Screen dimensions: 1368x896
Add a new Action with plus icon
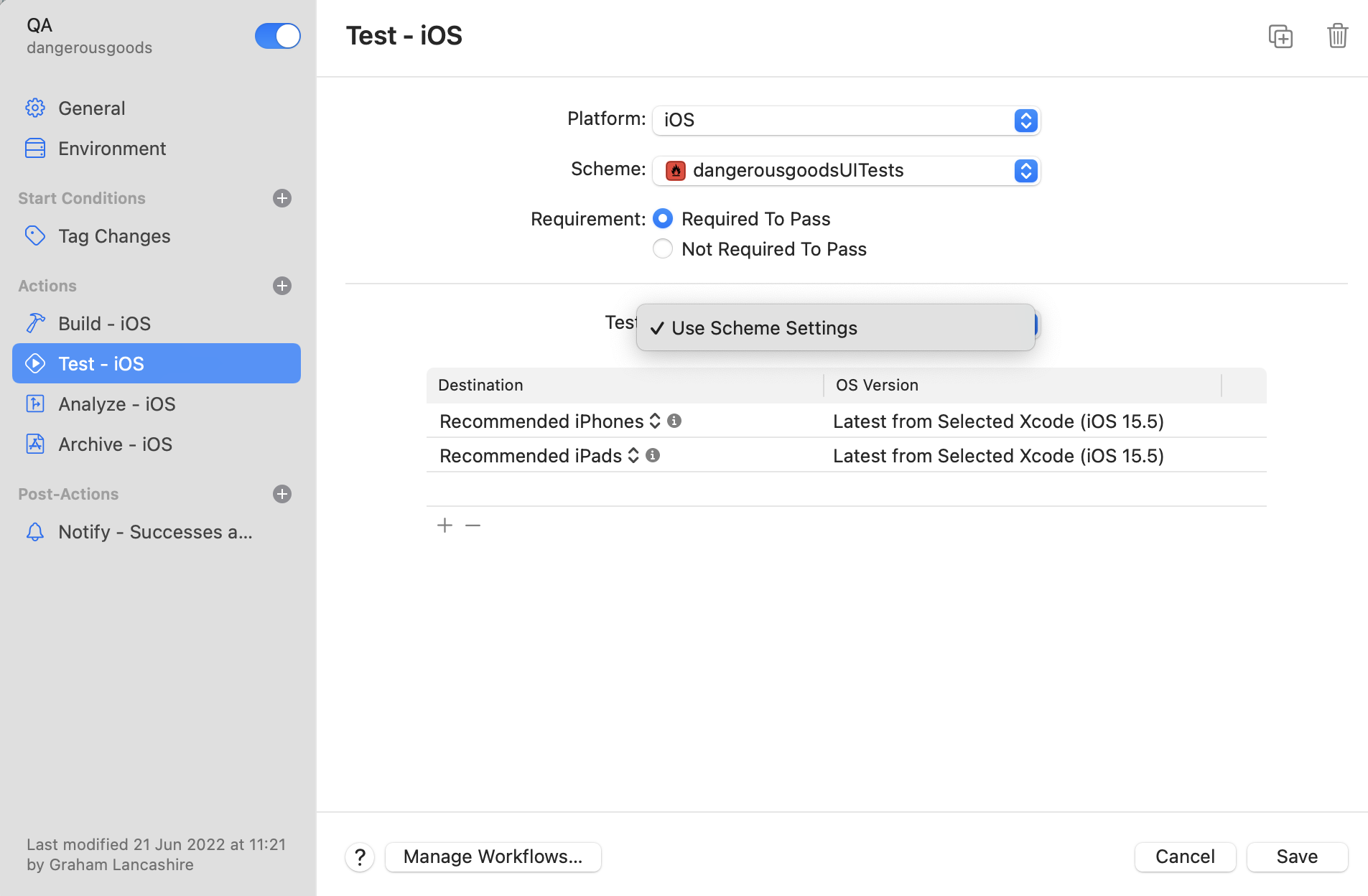pyautogui.click(x=282, y=286)
